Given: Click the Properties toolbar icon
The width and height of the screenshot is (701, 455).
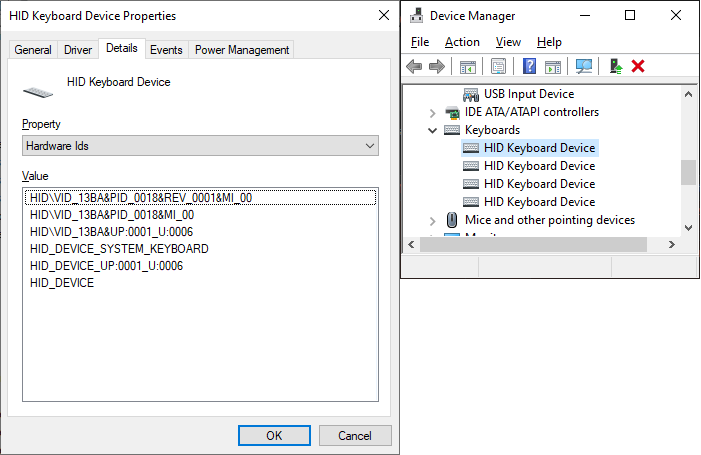Looking at the screenshot, I should click(x=498, y=66).
